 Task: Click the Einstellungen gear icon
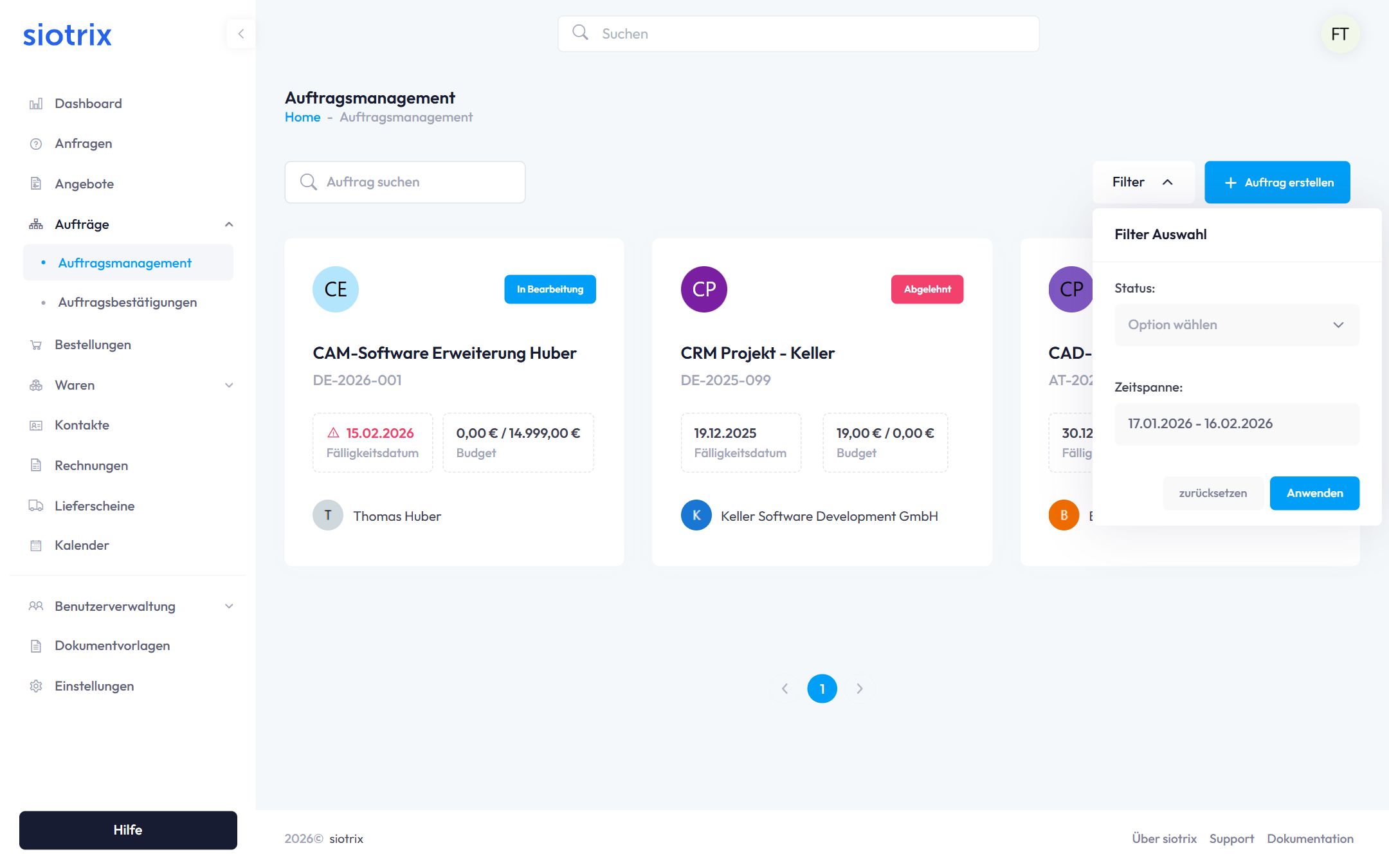click(36, 686)
